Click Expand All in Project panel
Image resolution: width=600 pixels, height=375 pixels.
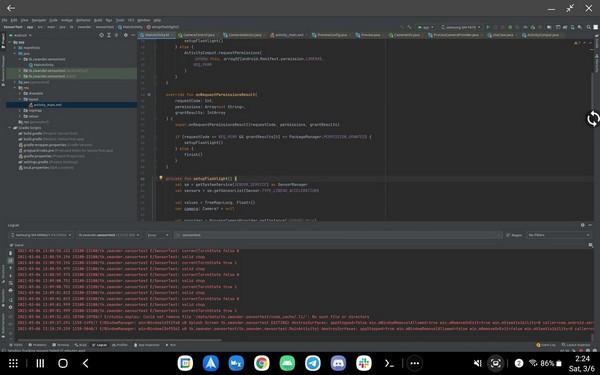pyautogui.click(x=109, y=35)
